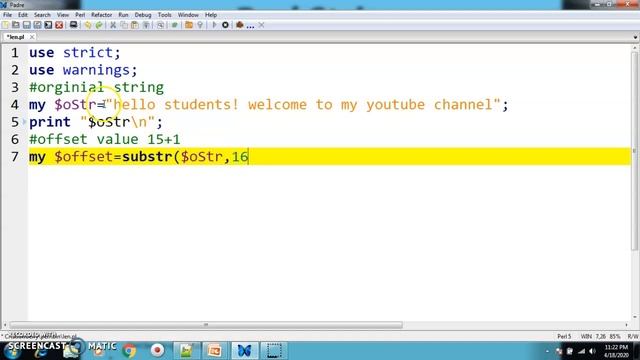
Task: Open the Window menu
Action: (x=188, y=15)
